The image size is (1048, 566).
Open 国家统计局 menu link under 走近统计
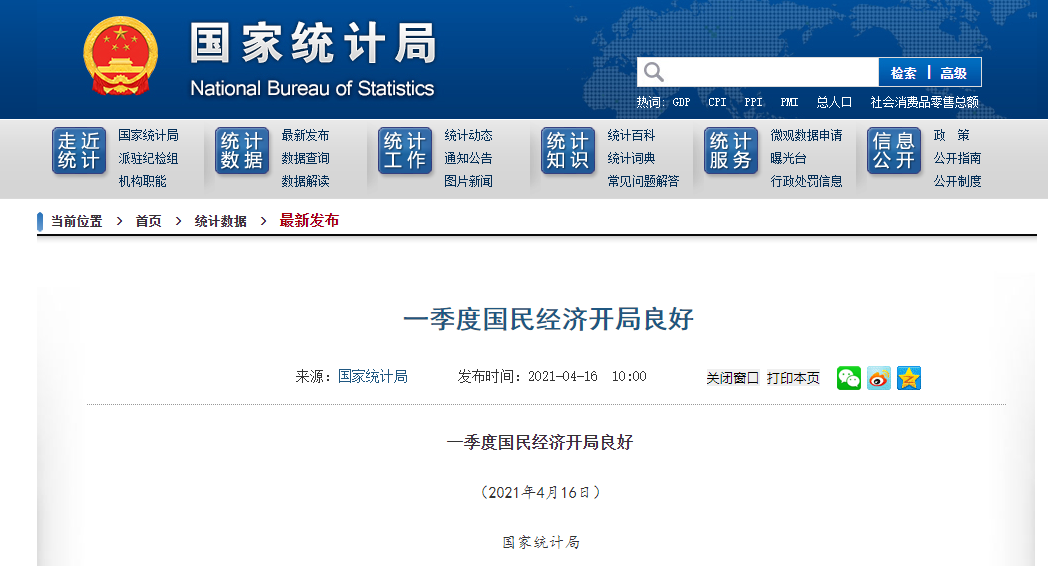[148, 135]
